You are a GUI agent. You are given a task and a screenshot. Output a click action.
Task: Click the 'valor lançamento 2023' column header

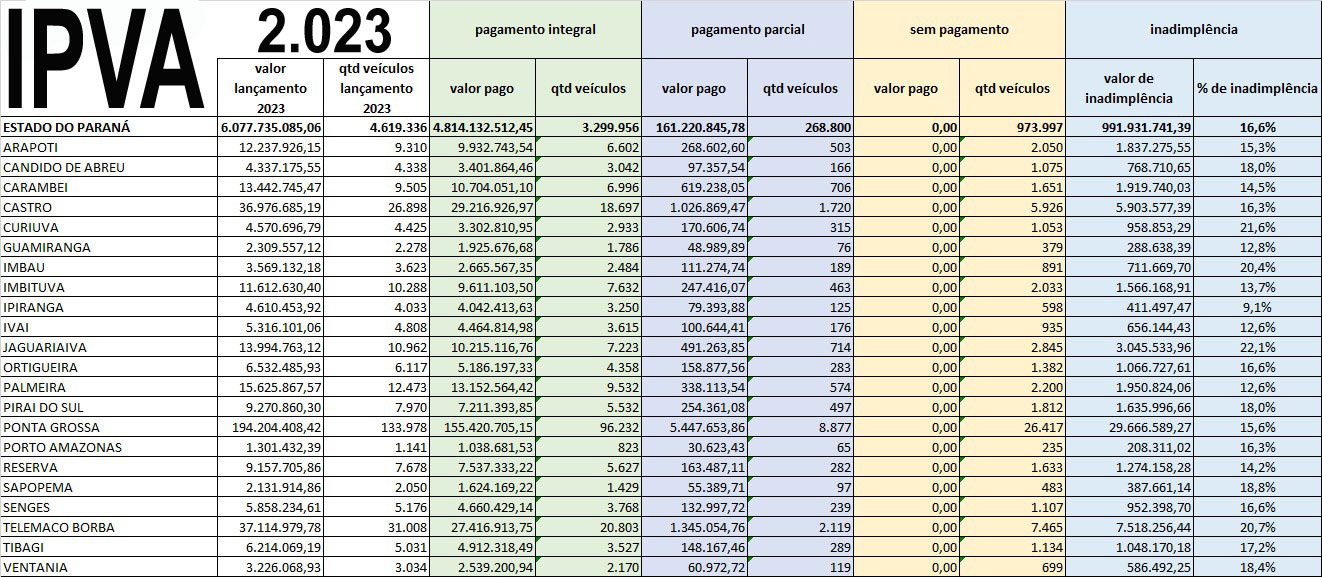tap(270, 88)
